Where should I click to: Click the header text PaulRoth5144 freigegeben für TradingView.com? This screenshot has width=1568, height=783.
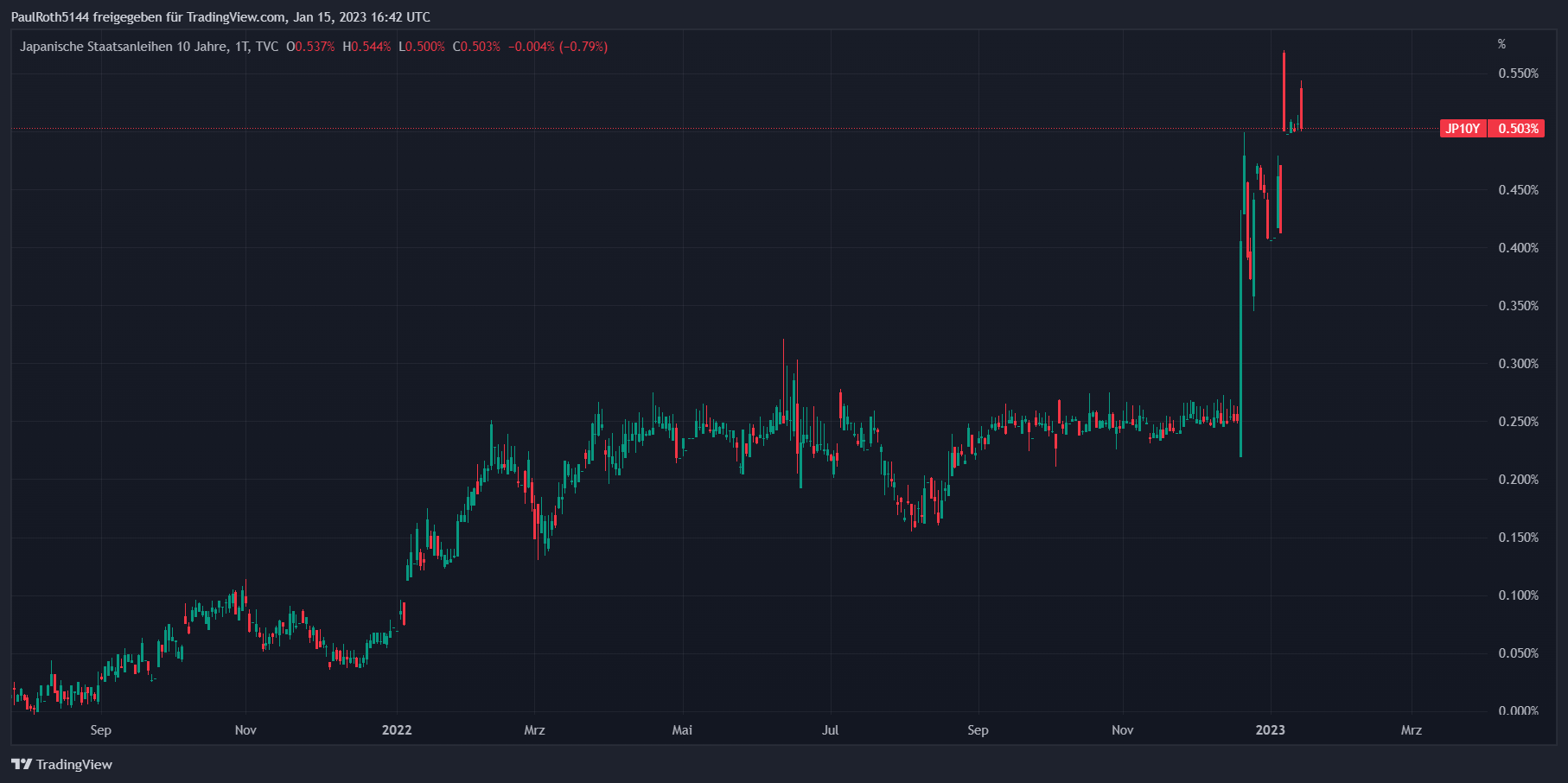tap(149, 17)
